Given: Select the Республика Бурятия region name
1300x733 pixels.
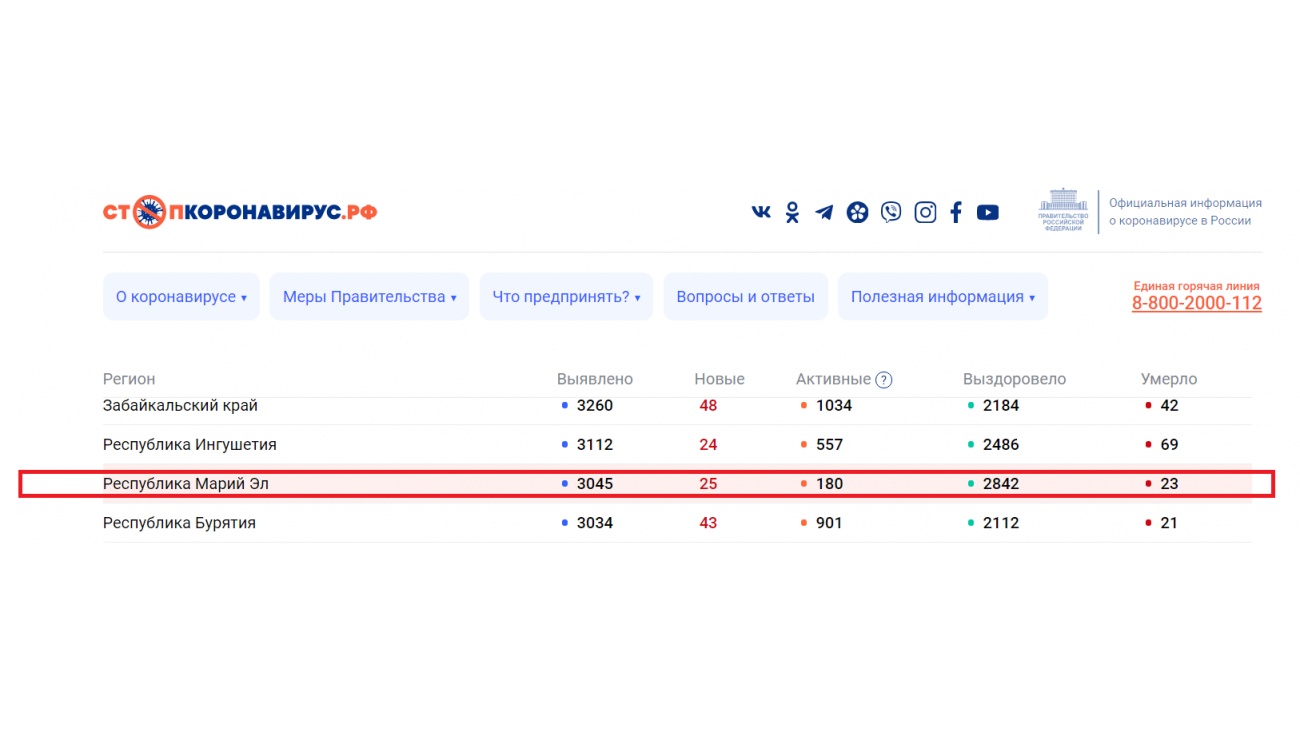Looking at the screenshot, I should [x=179, y=523].
